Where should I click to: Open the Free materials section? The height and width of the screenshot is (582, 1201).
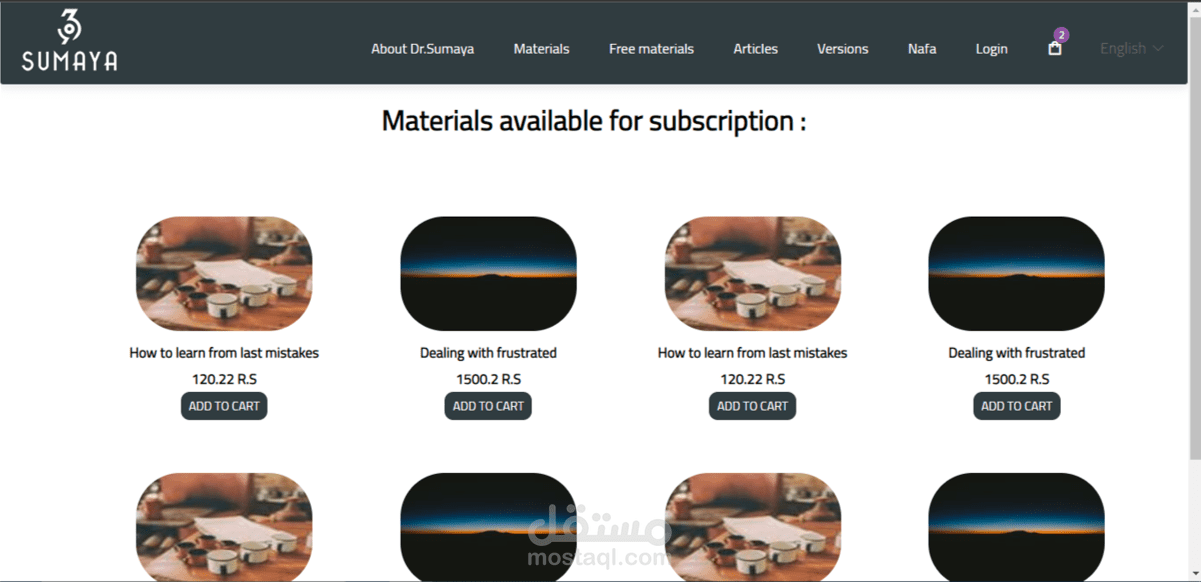651,48
